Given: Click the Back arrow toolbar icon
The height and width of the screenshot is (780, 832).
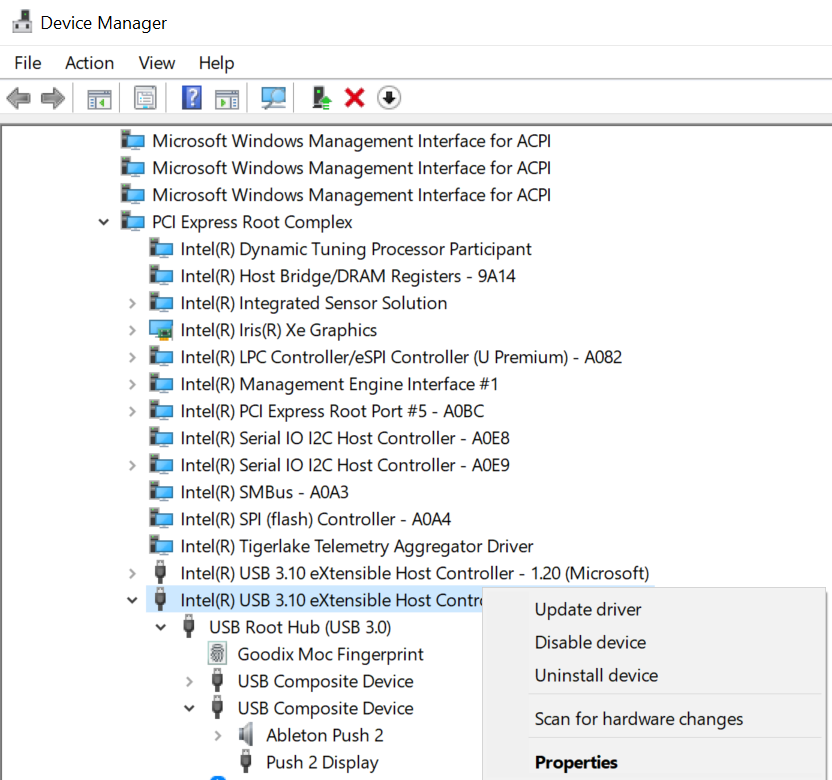Looking at the screenshot, I should pyautogui.click(x=18, y=98).
